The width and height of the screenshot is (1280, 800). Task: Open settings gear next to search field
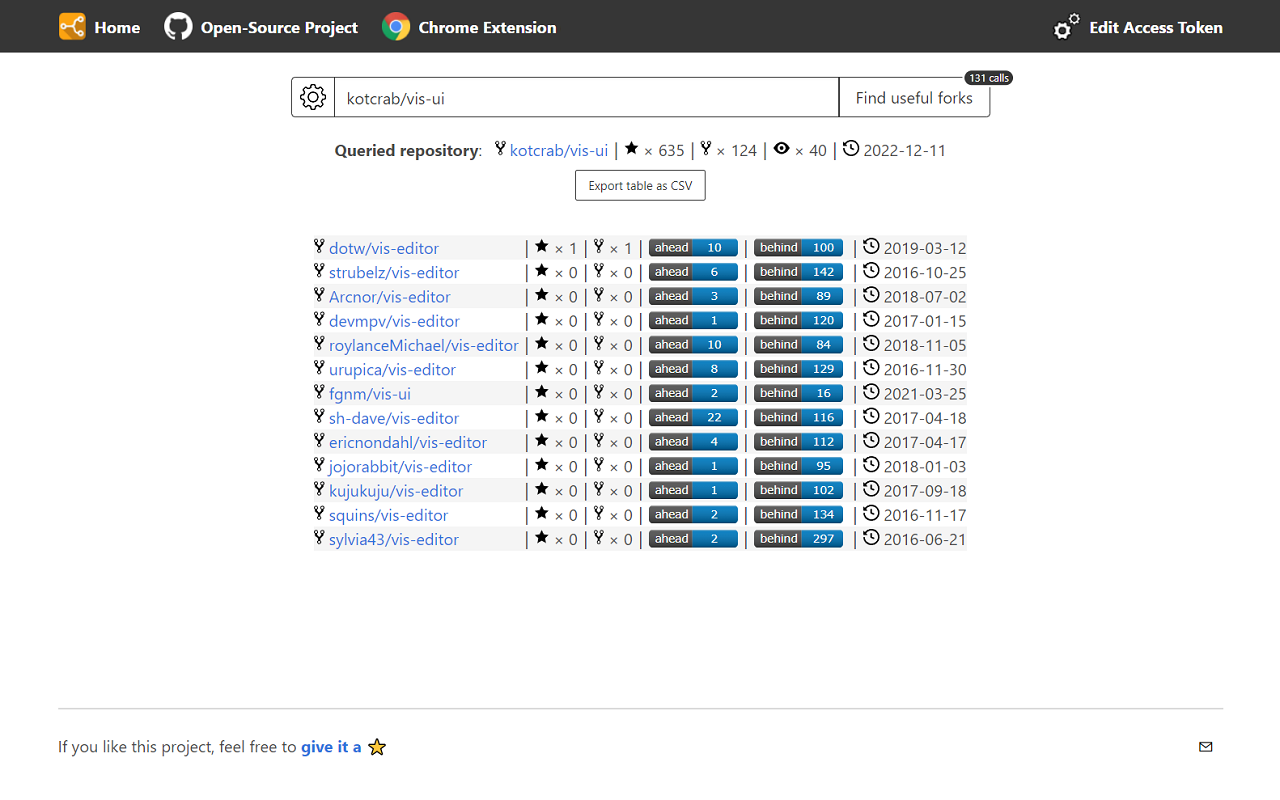click(313, 97)
